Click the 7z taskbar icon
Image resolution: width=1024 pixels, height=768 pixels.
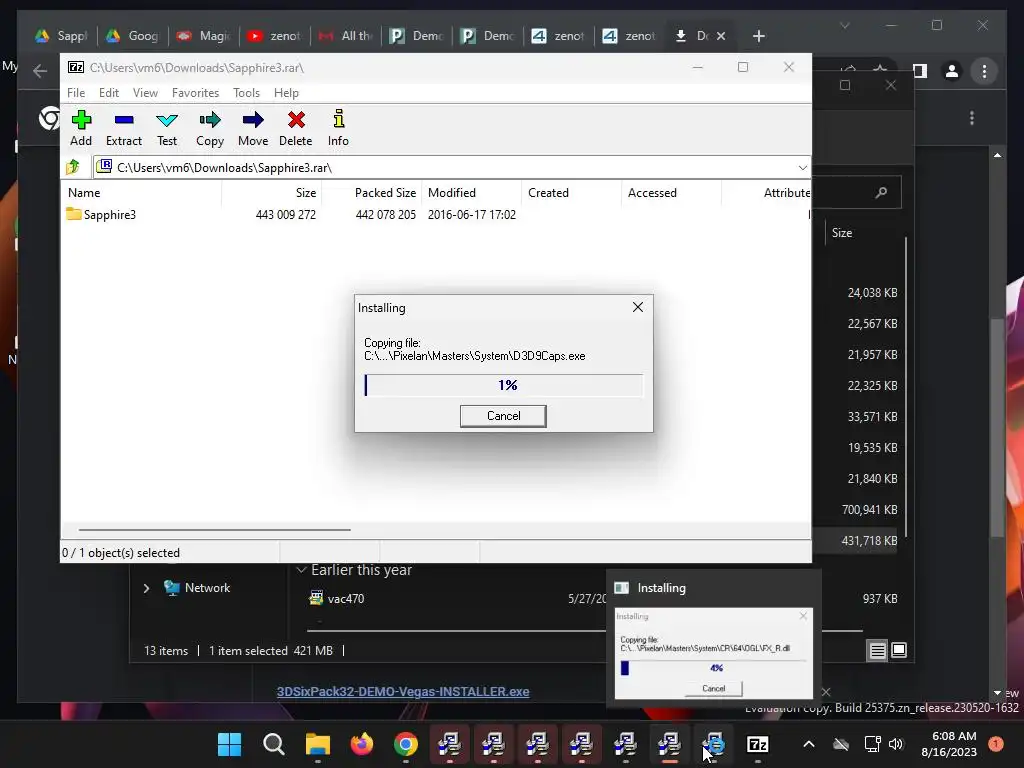tap(758, 744)
